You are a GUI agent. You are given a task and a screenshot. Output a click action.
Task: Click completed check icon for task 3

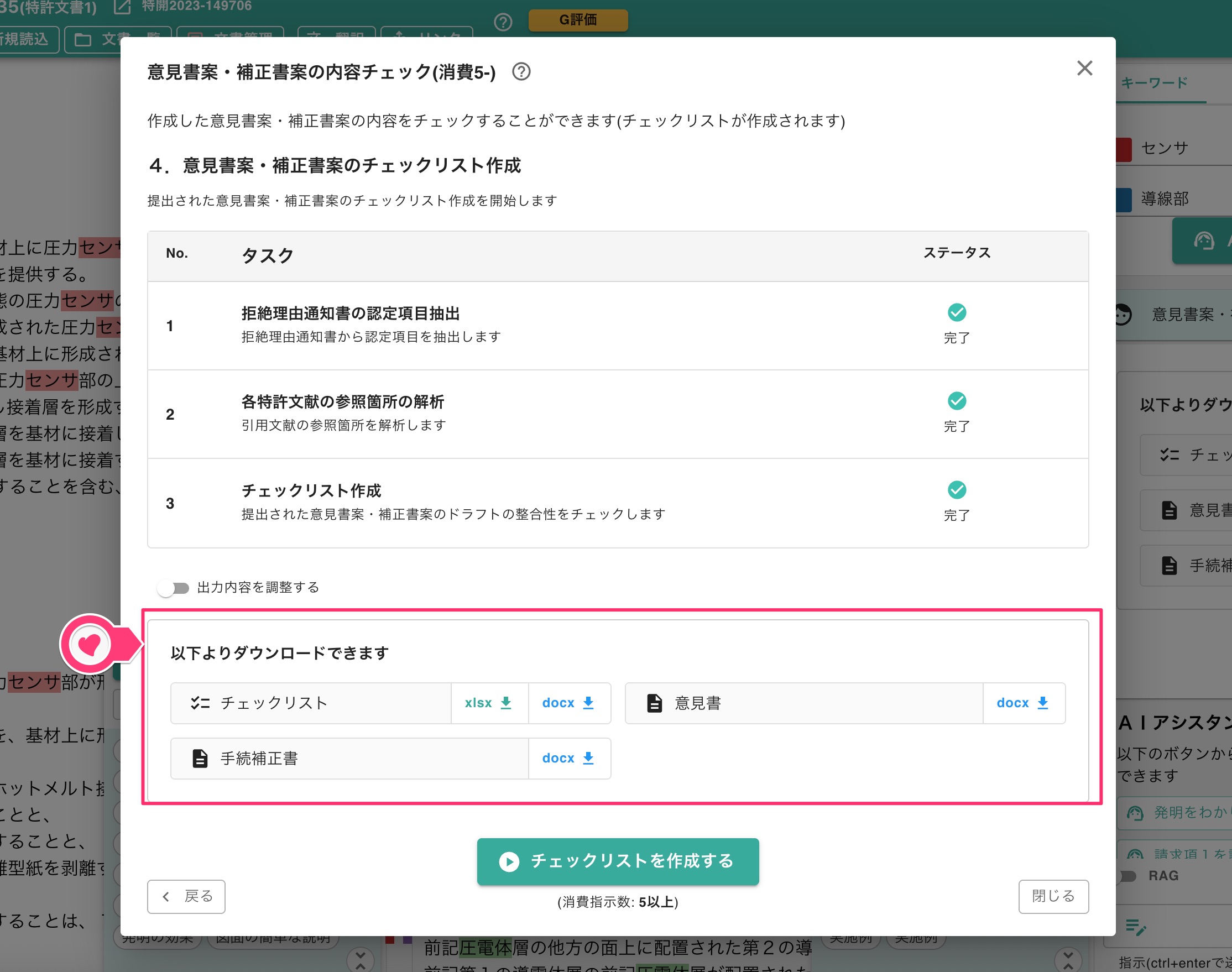pyautogui.click(x=957, y=490)
